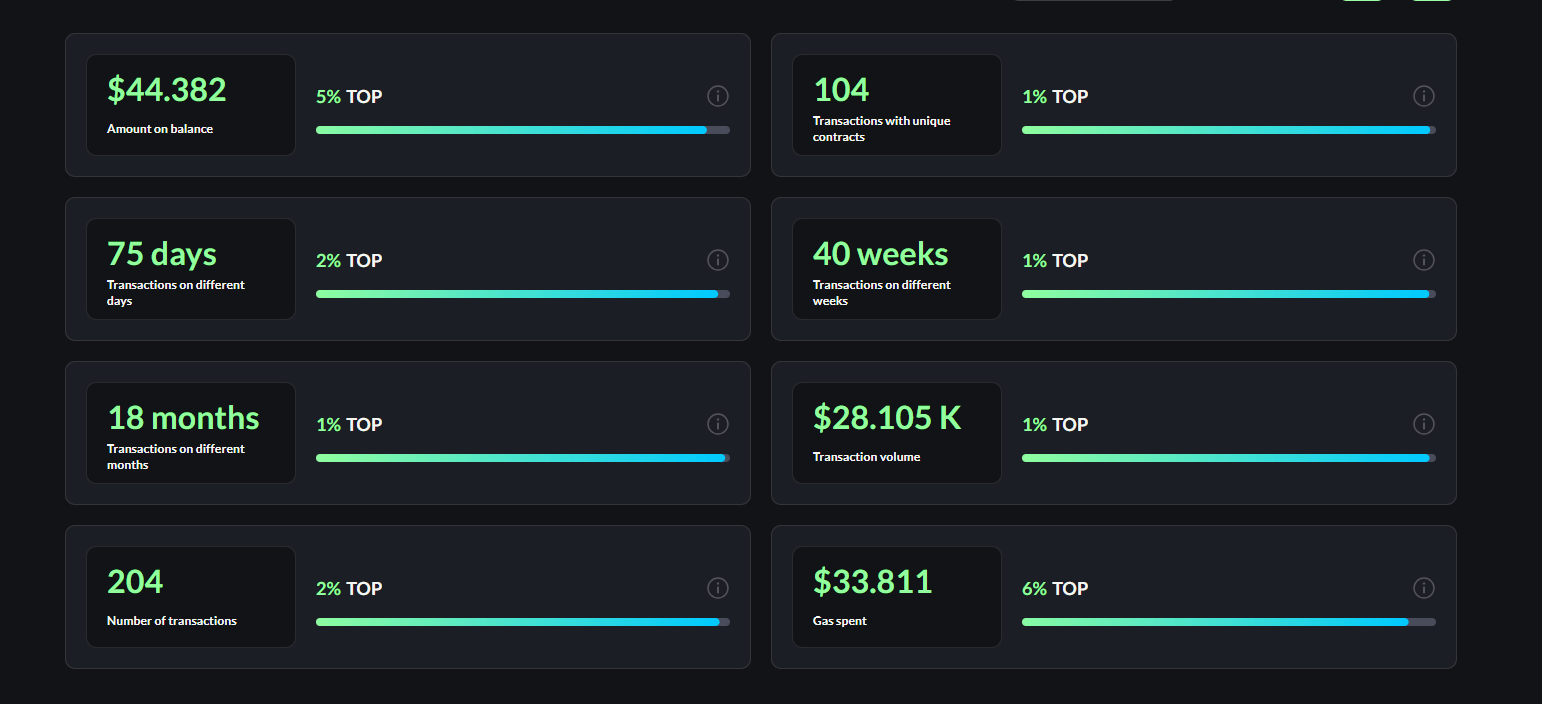1542x704 pixels.
Task: Click the Number of transactions progress bar
Action: (x=522, y=622)
